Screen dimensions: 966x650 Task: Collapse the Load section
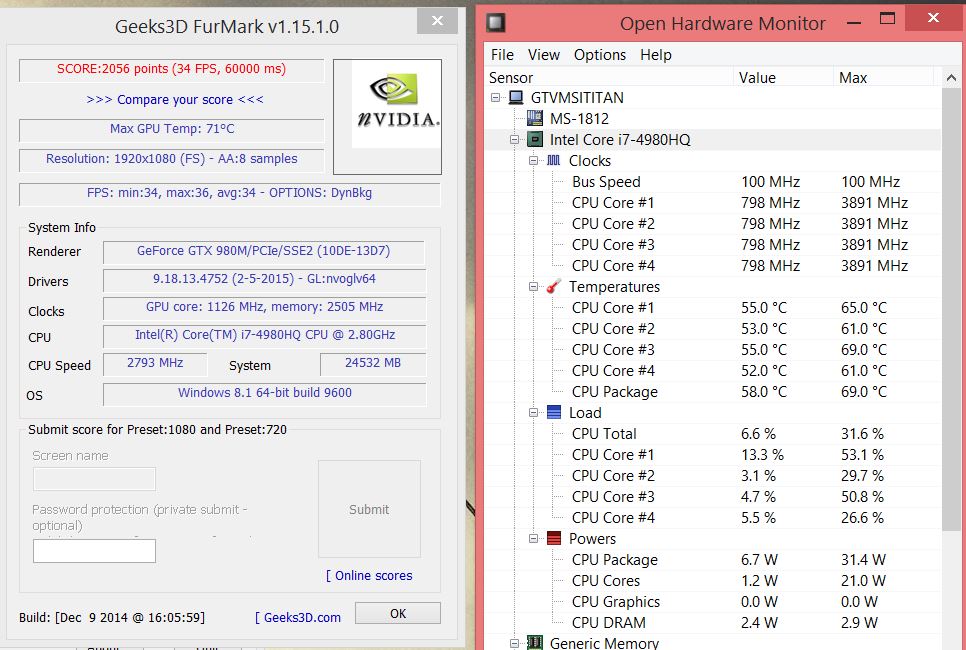pyautogui.click(x=534, y=413)
